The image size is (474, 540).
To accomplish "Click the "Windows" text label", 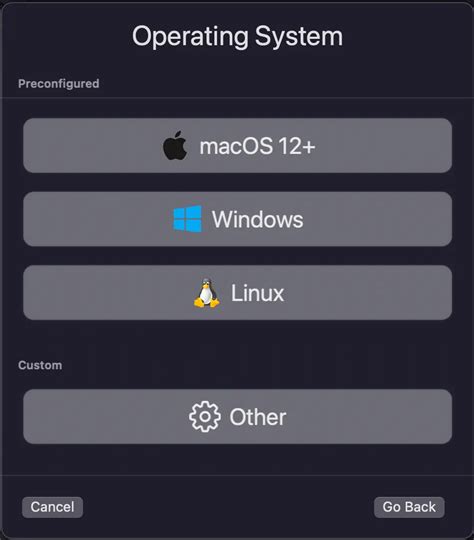I will (x=258, y=219).
